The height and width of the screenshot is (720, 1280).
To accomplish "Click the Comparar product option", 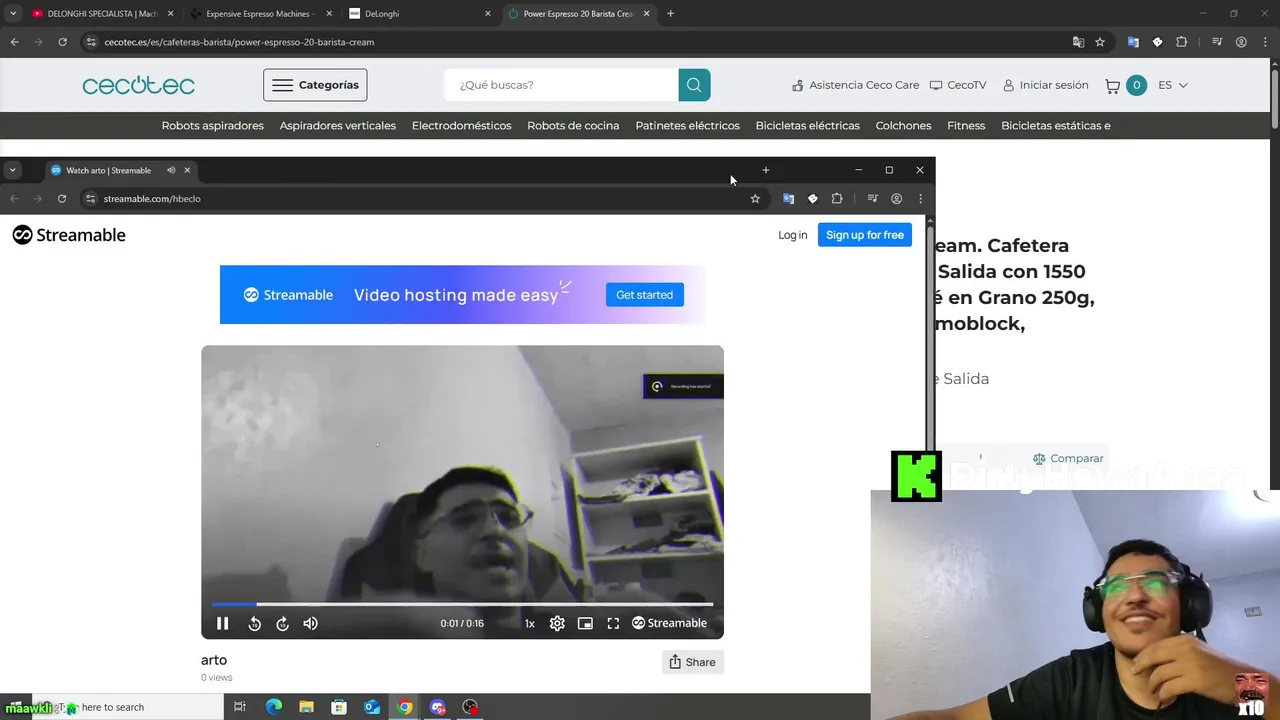I will click(1068, 458).
